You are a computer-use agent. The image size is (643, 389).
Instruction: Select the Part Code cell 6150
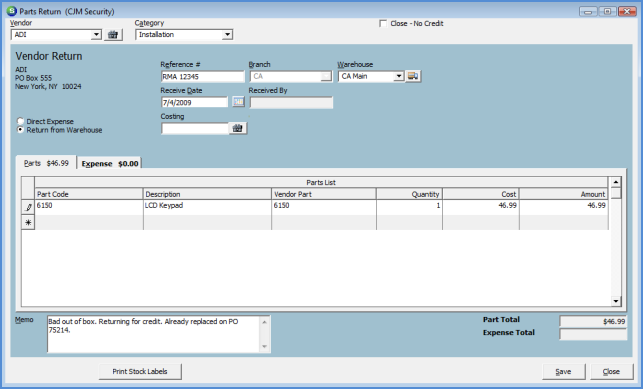coord(89,207)
